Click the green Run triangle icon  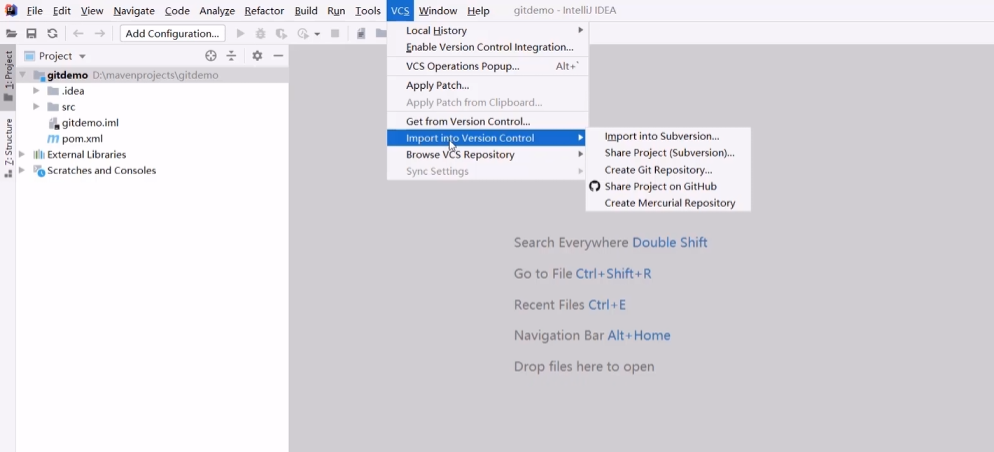(240, 34)
